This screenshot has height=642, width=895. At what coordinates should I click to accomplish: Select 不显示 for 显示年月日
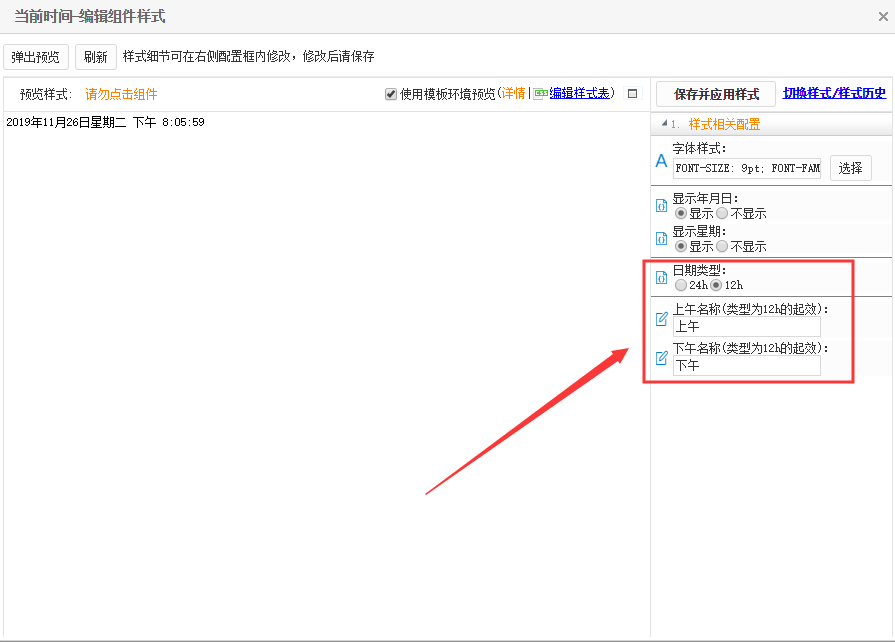pos(722,214)
